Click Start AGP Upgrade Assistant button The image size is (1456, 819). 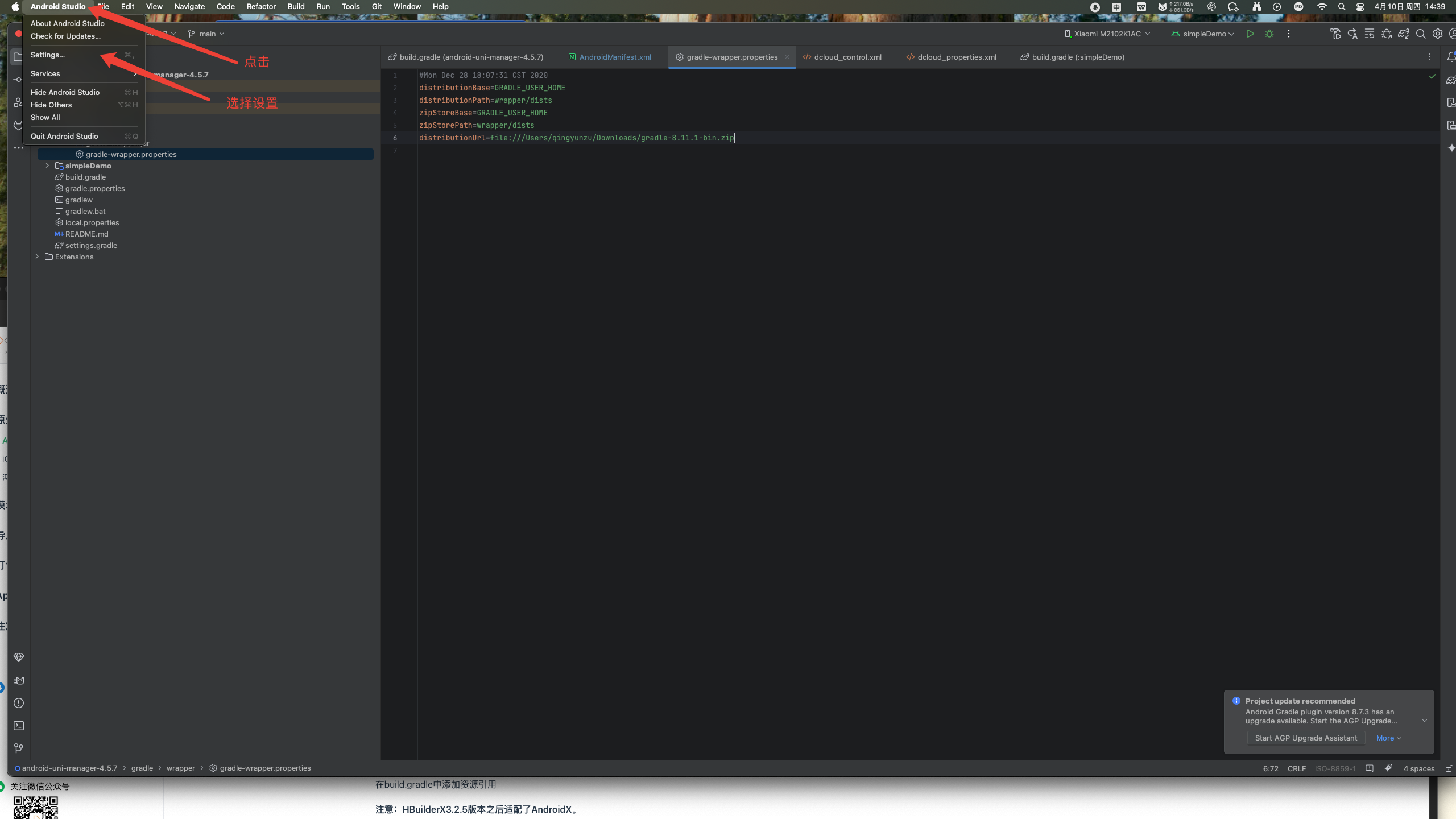tap(1306, 738)
